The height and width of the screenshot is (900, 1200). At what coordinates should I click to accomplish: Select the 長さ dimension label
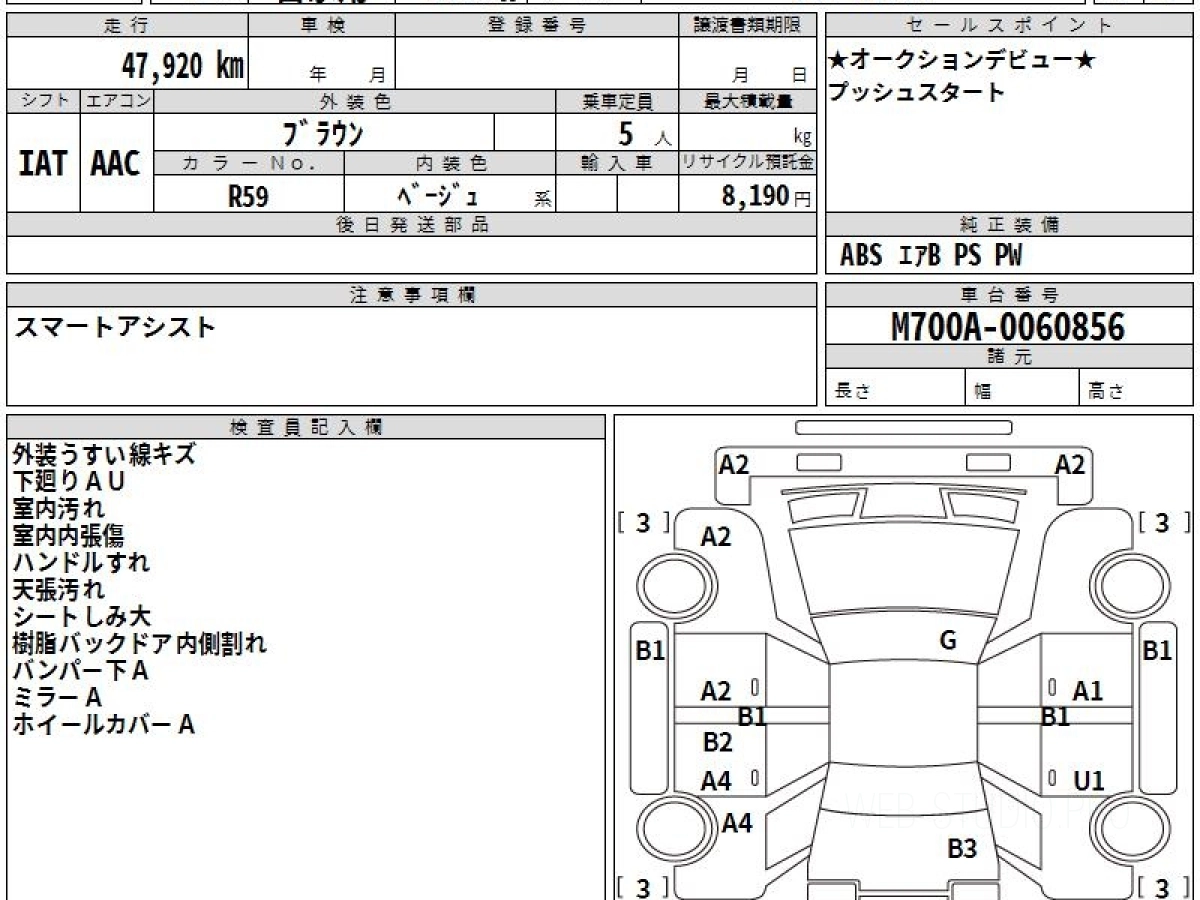852,392
